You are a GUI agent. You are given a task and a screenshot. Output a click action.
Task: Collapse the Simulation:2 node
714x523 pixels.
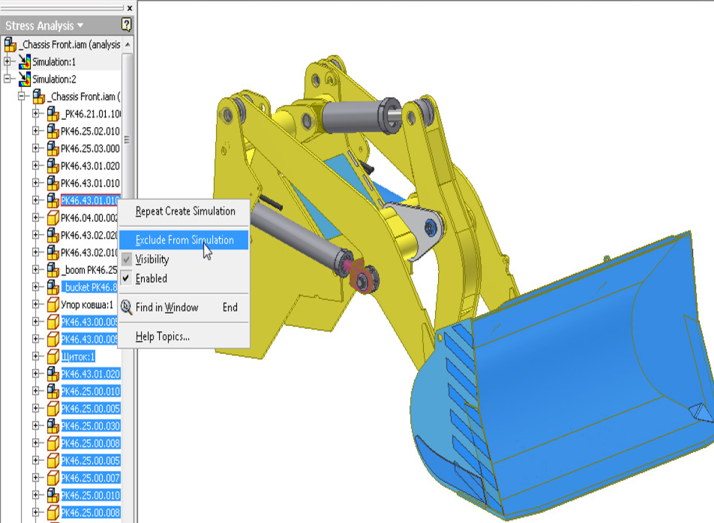[x=7, y=78]
